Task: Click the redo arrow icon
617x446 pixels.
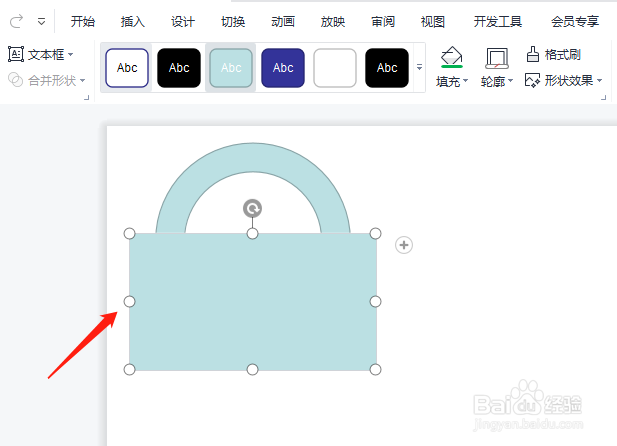Action: tap(16, 21)
